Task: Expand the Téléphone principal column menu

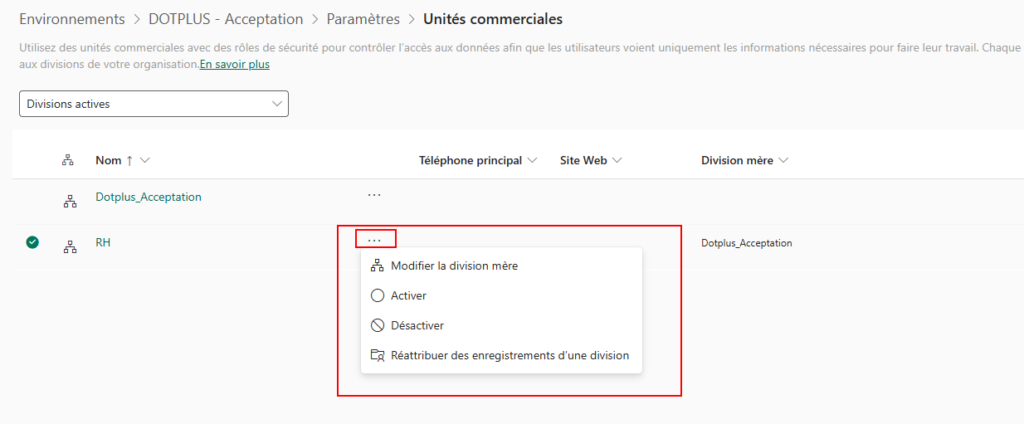Action: pos(531,160)
